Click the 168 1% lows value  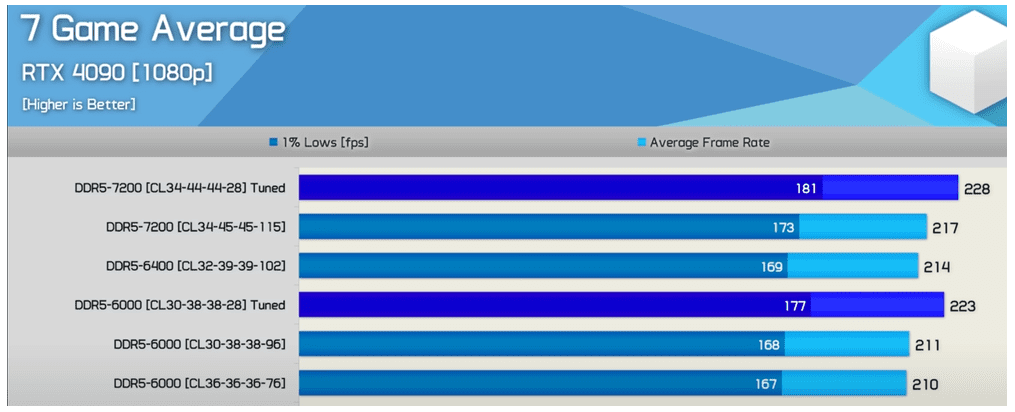769,345
